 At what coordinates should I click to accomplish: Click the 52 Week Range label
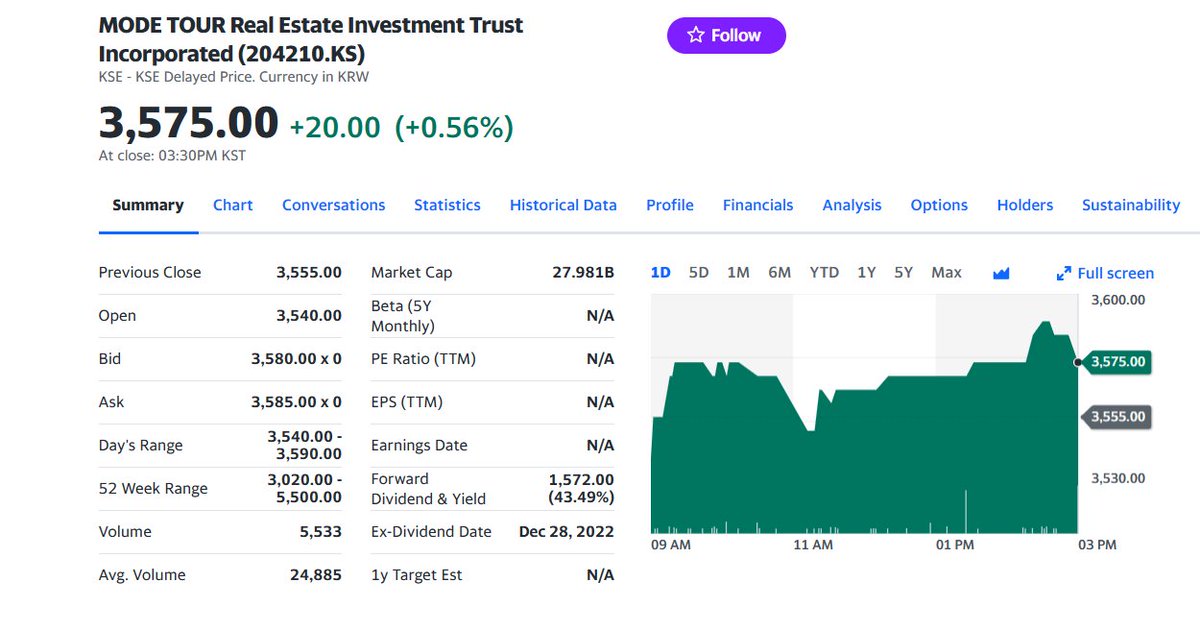click(153, 488)
